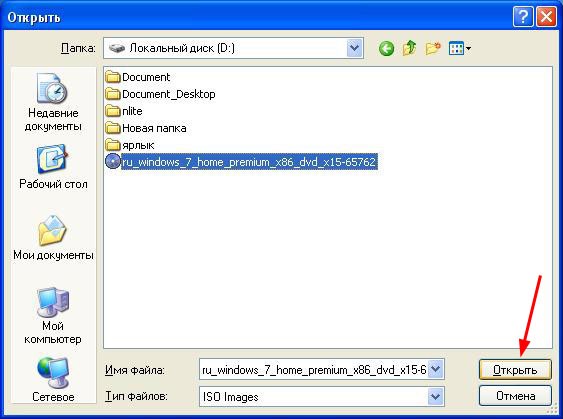
Task: Expand the Имя файла dropdown arrow
Action: (436, 369)
